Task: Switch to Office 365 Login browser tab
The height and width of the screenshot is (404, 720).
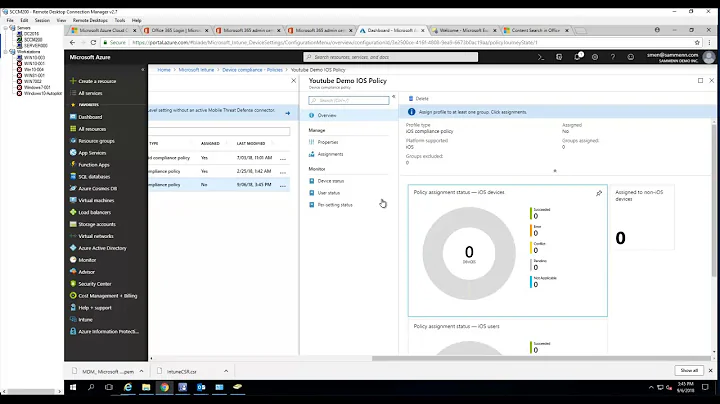Action: 176,30
